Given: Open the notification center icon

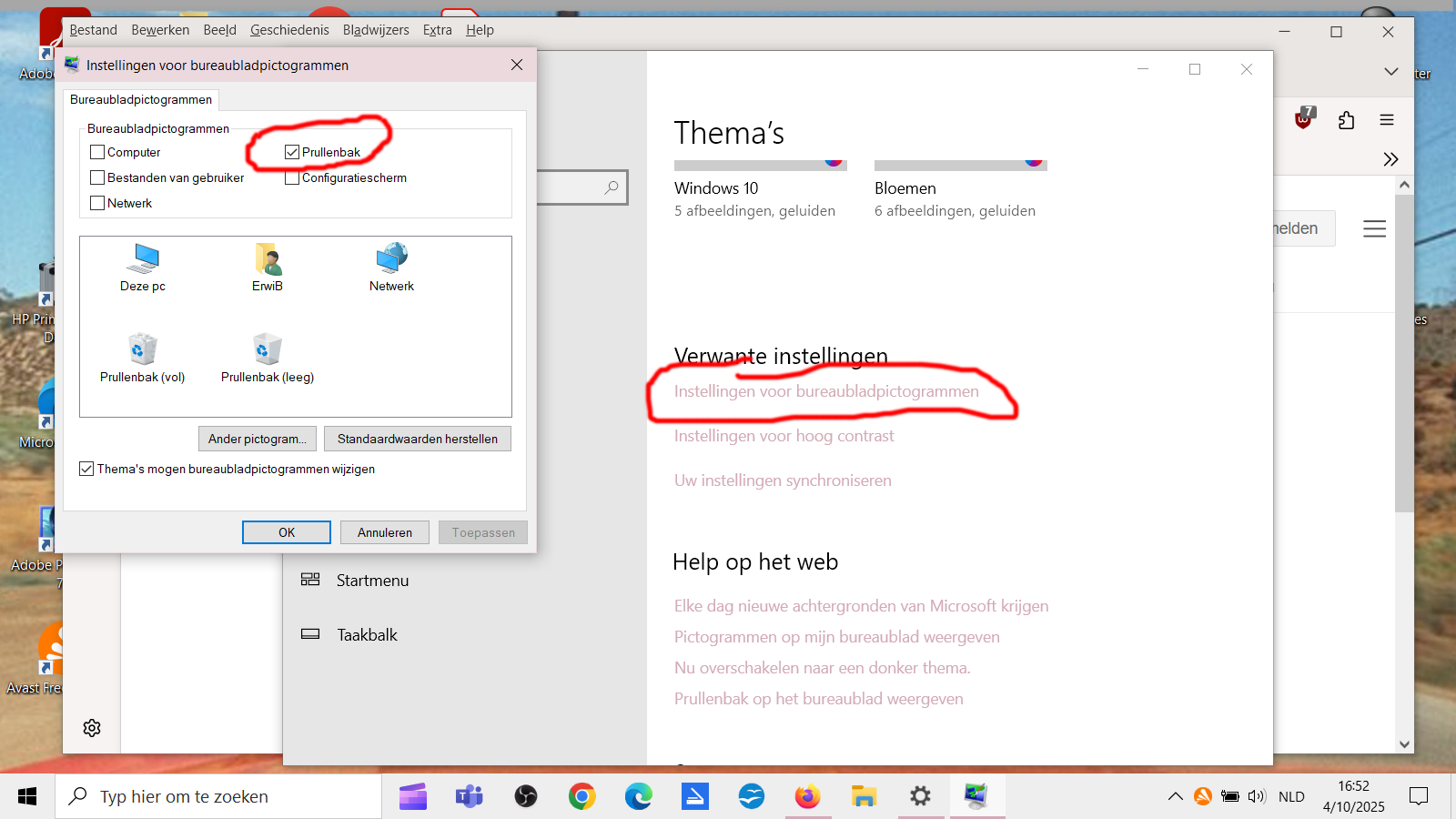Looking at the screenshot, I should click(x=1419, y=796).
